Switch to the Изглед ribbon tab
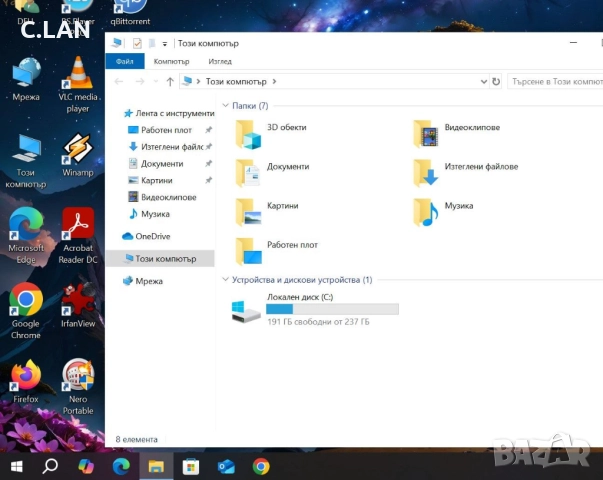This screenshot has width=603, height=480. coord(220,62)
